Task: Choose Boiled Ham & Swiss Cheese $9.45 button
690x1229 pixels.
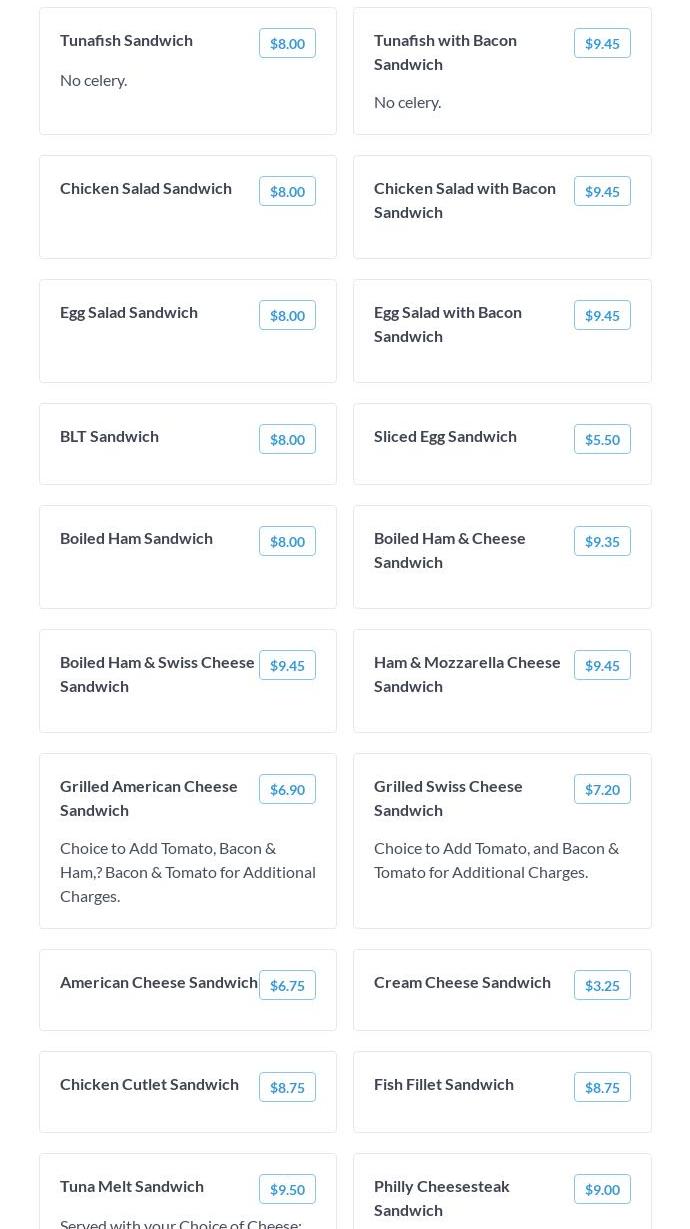Action: pyautogui.click(x=287, y=665)
